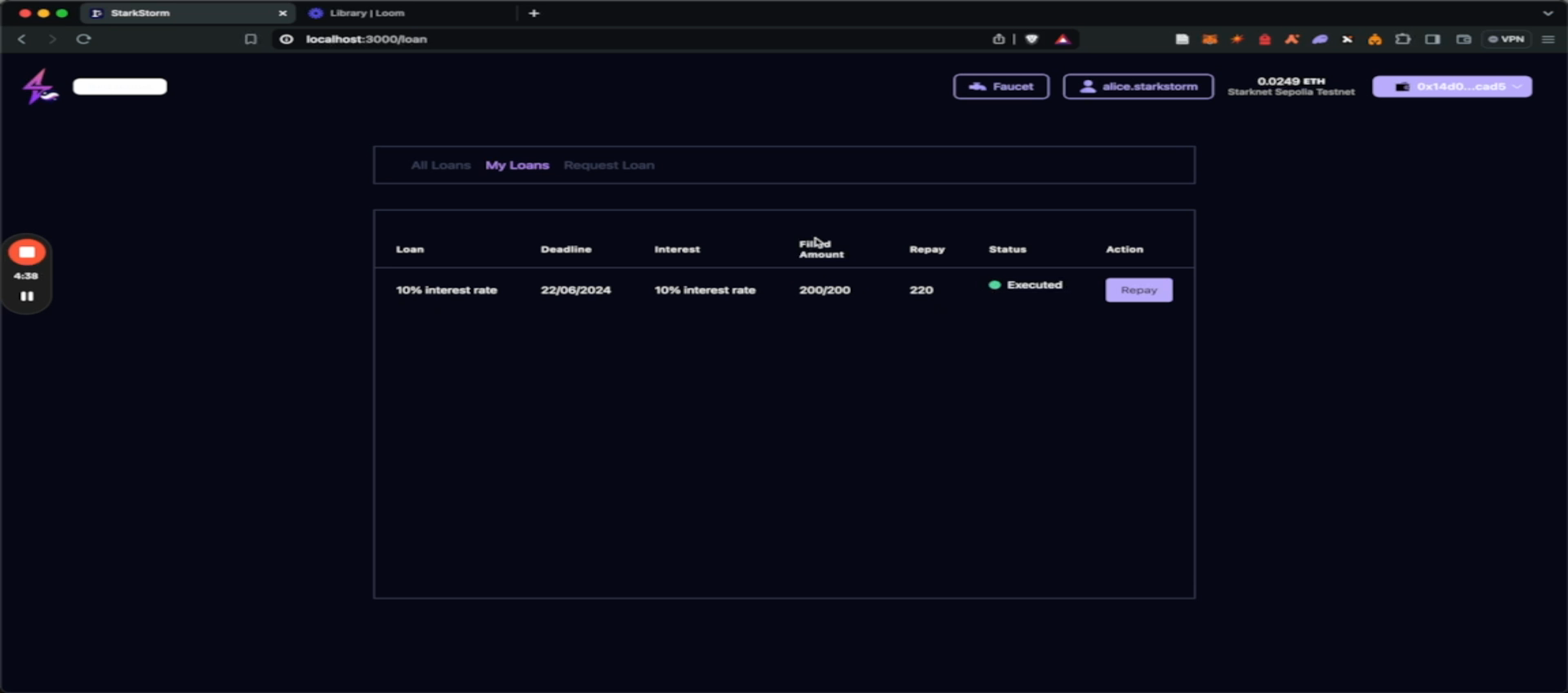This screenshot has height=693, width=1568.
Task: Open the extensions puzzle menu
Action: coord(1403,39)
